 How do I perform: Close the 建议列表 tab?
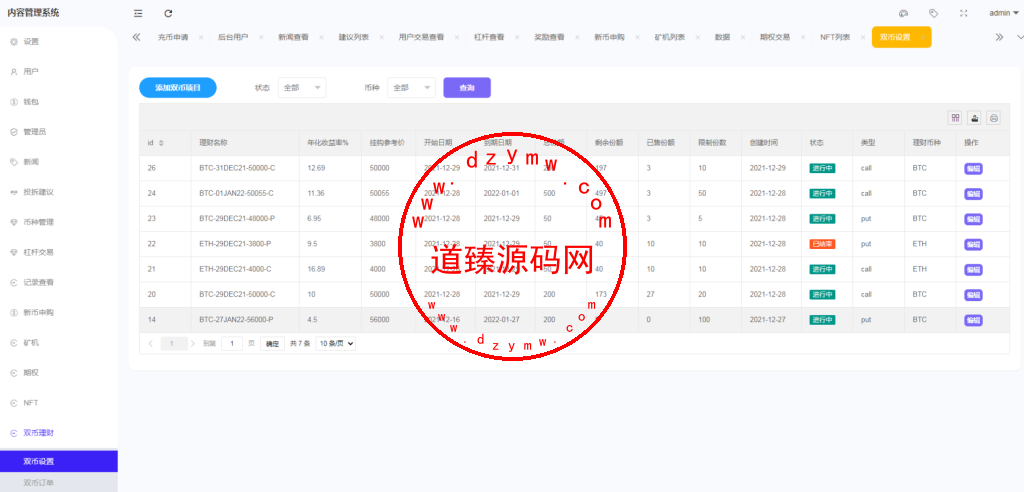(382, 37)
